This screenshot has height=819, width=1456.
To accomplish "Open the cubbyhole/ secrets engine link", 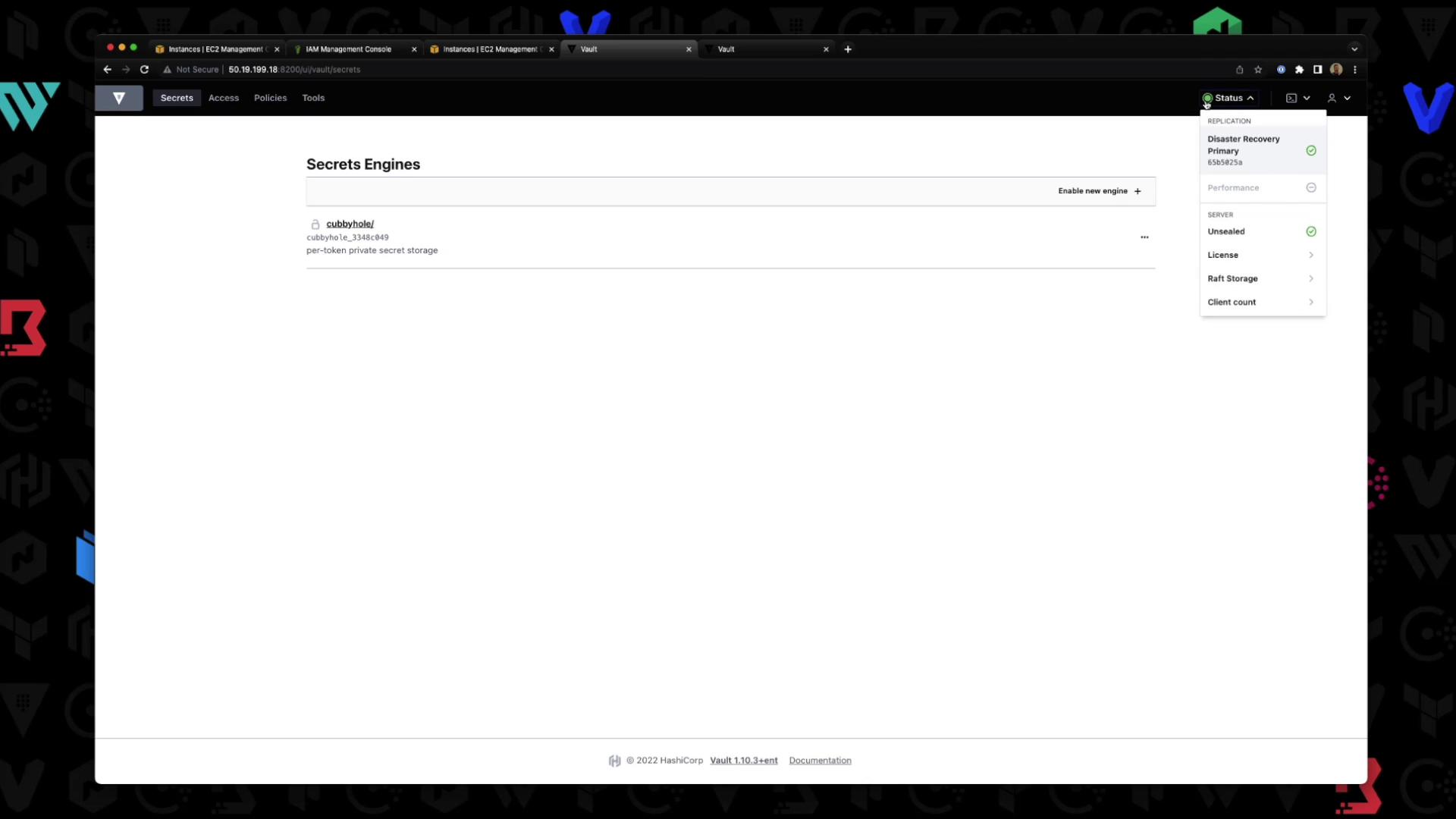I will [350, 224].
